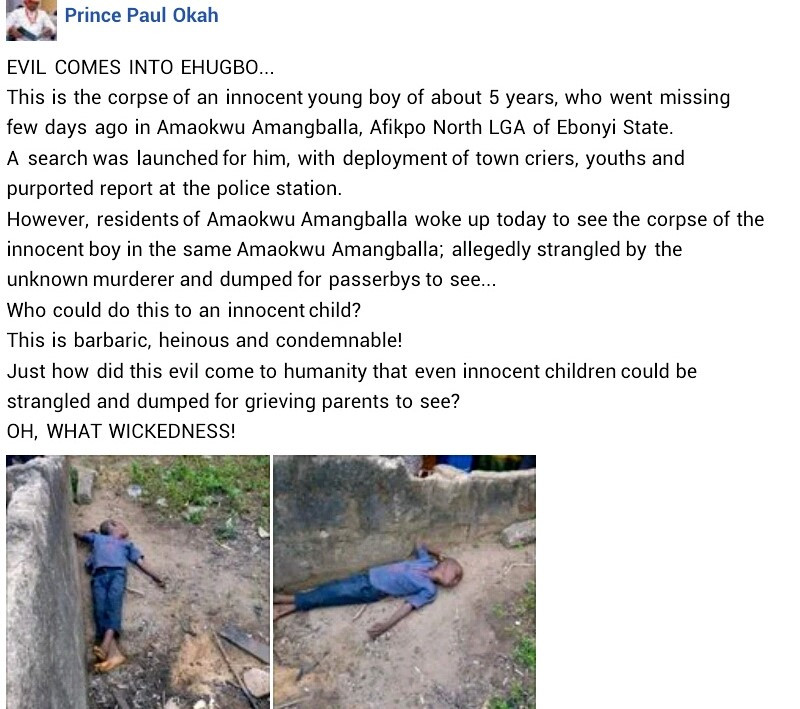Select the line 'Who could do this to an innocent child?'
800x709 pixels.
pyautogui.click(x=184, y=310)
